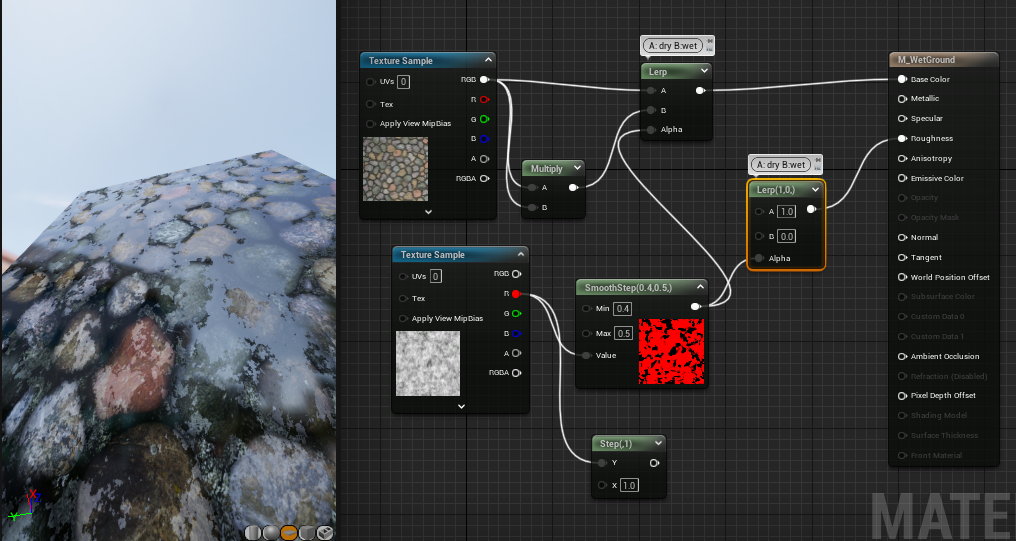The width and height of the screenshot is (1016, 541).
Task: Click the cobblestone texture thumbnail
Action: (x=395, y=168)
